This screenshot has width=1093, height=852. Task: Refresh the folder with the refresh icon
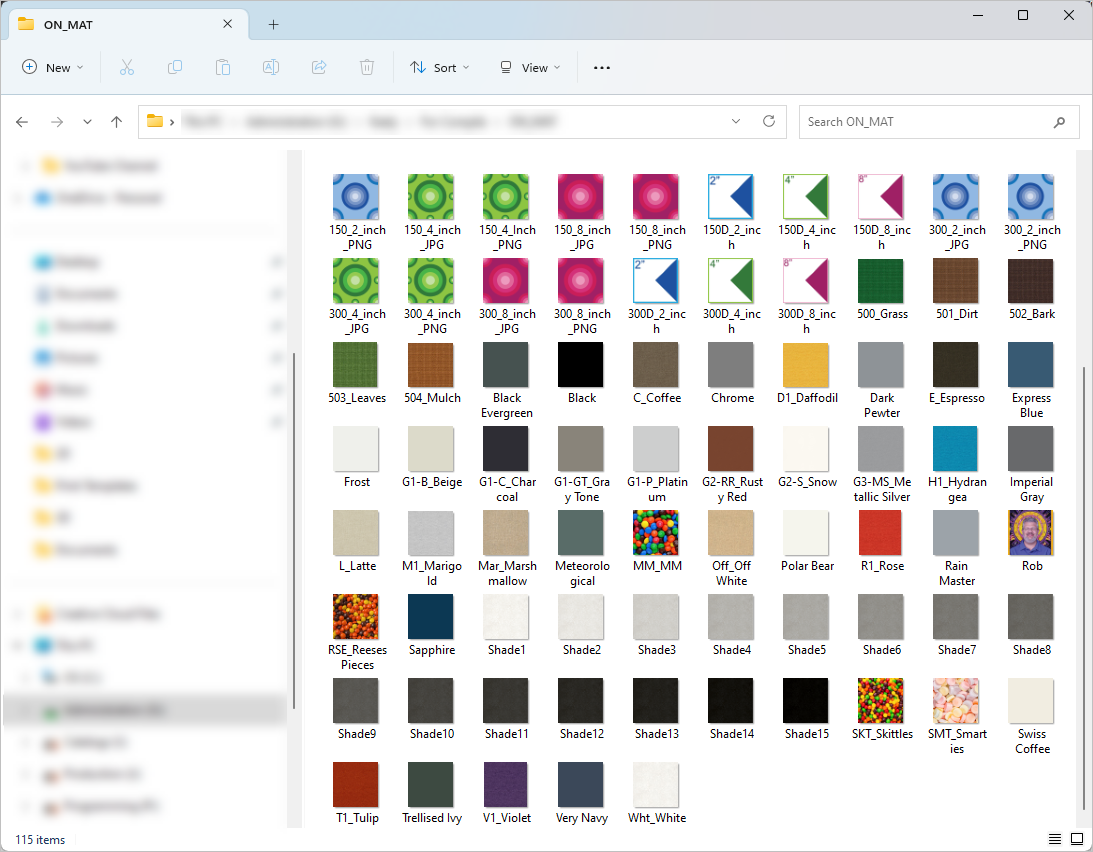(x=768, y=120)
